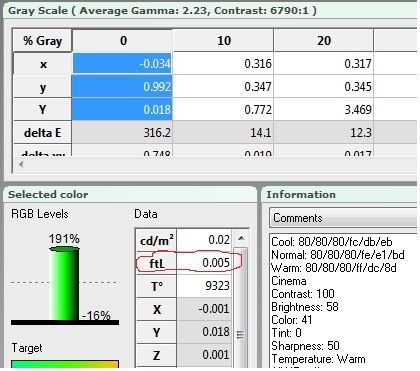Select the 10% Gray column header

coord(223,41)
